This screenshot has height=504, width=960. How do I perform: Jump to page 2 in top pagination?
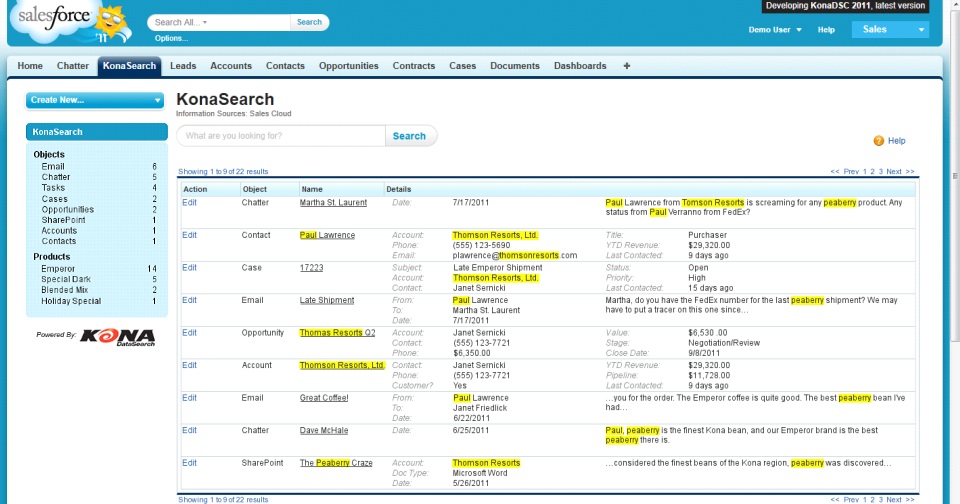click(x=872, y=171)
